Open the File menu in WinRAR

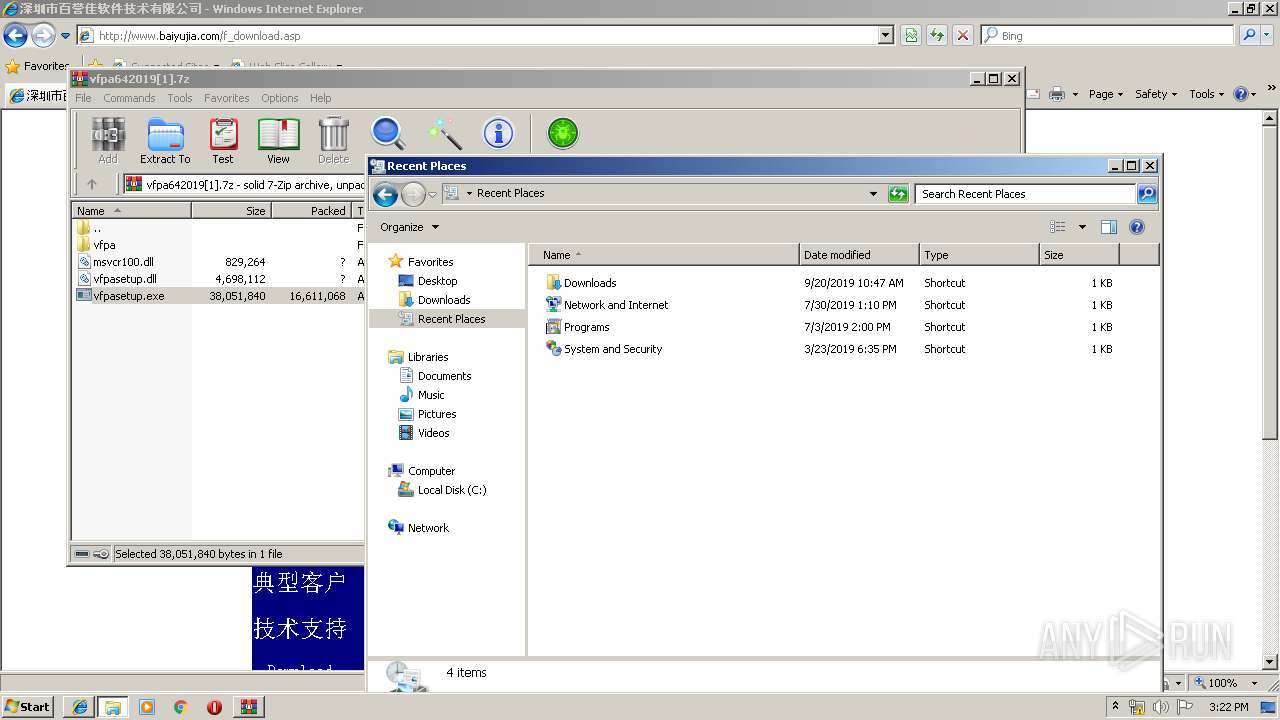pyautogui.click(x=83, y=98)
